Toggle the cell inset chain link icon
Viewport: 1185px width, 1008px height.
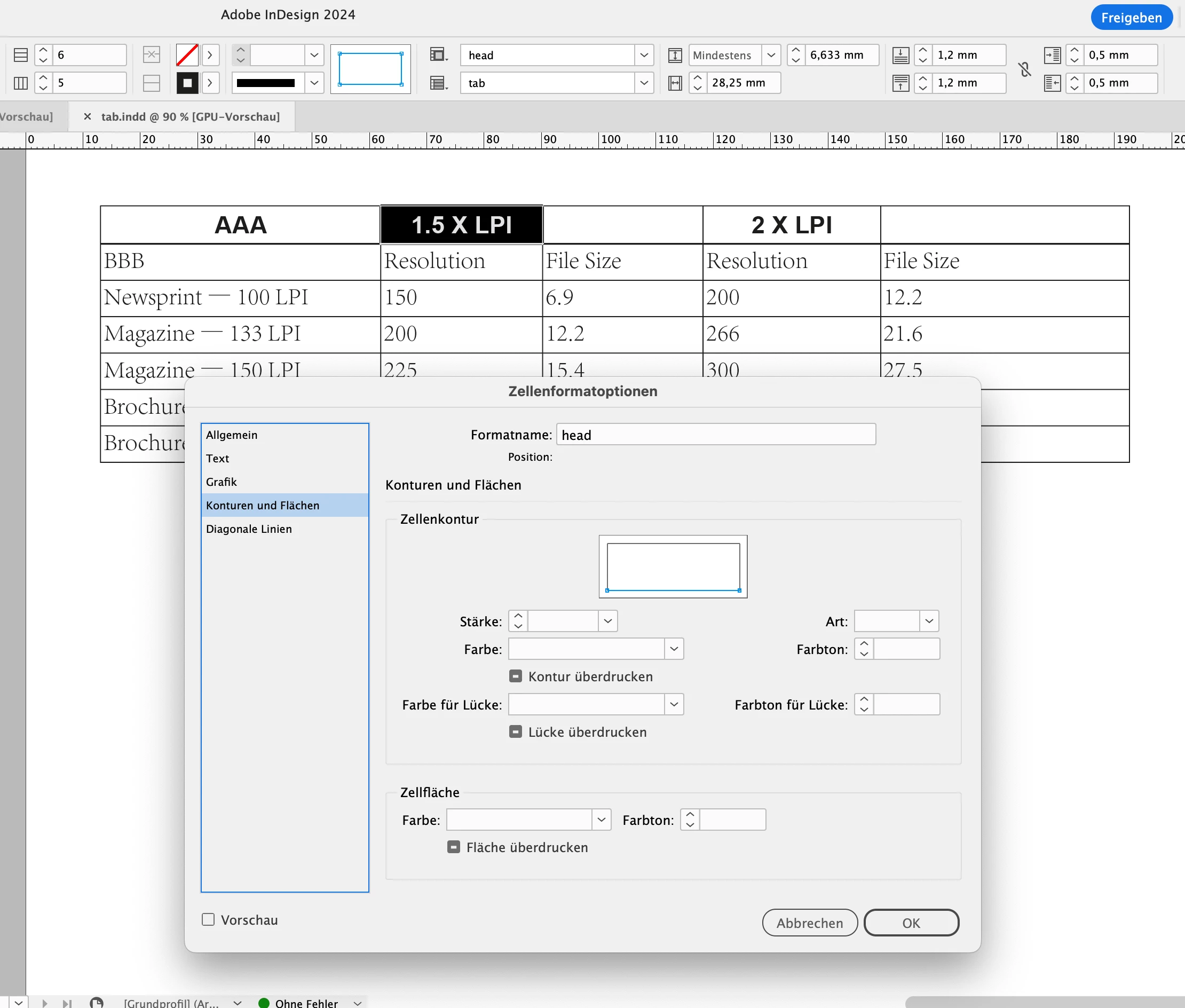pyautogui.click(x=1025, y=69)
